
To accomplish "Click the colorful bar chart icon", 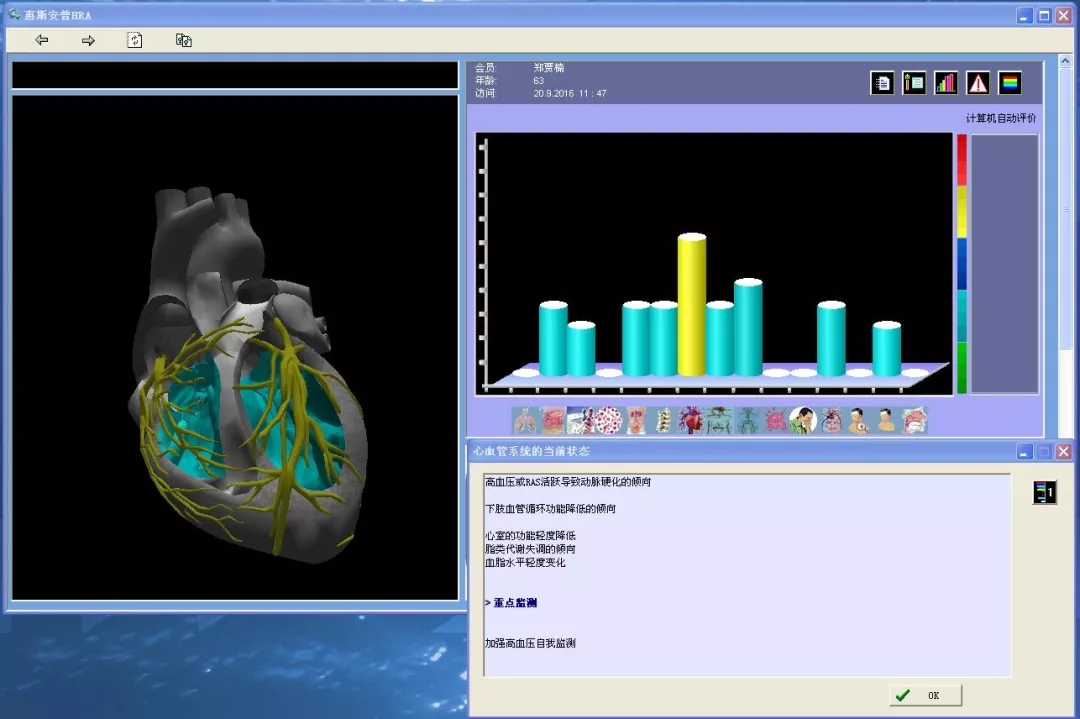I will tap(946, 83).
